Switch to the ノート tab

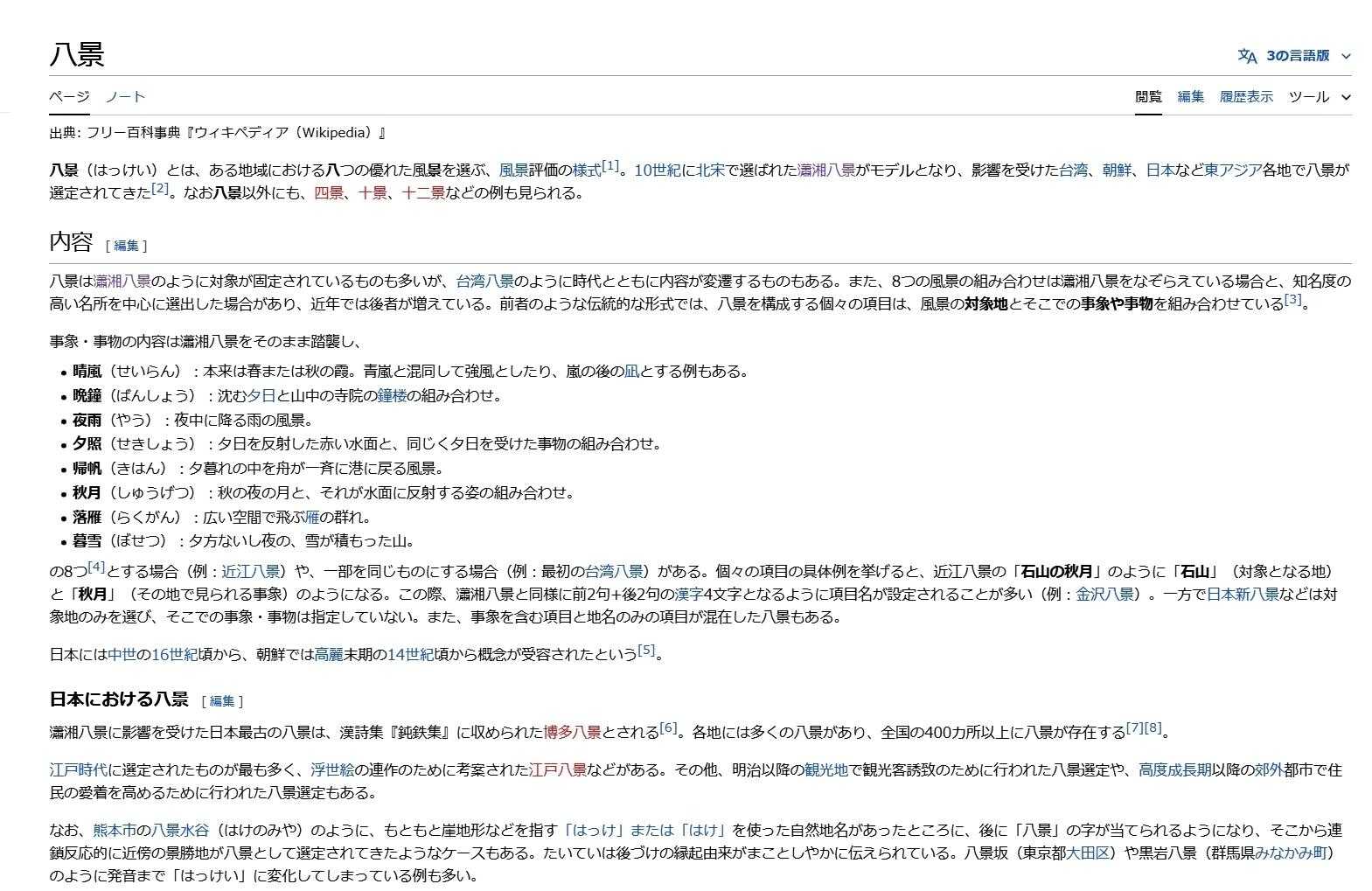125,97
